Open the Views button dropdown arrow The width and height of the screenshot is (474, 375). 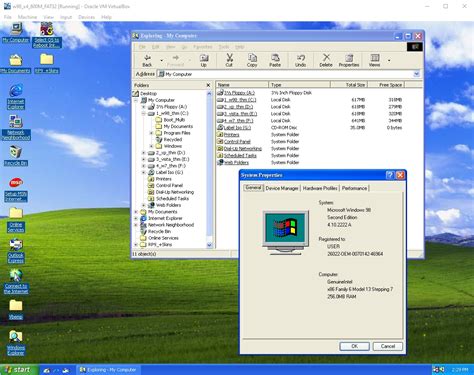tap(389, 60)
